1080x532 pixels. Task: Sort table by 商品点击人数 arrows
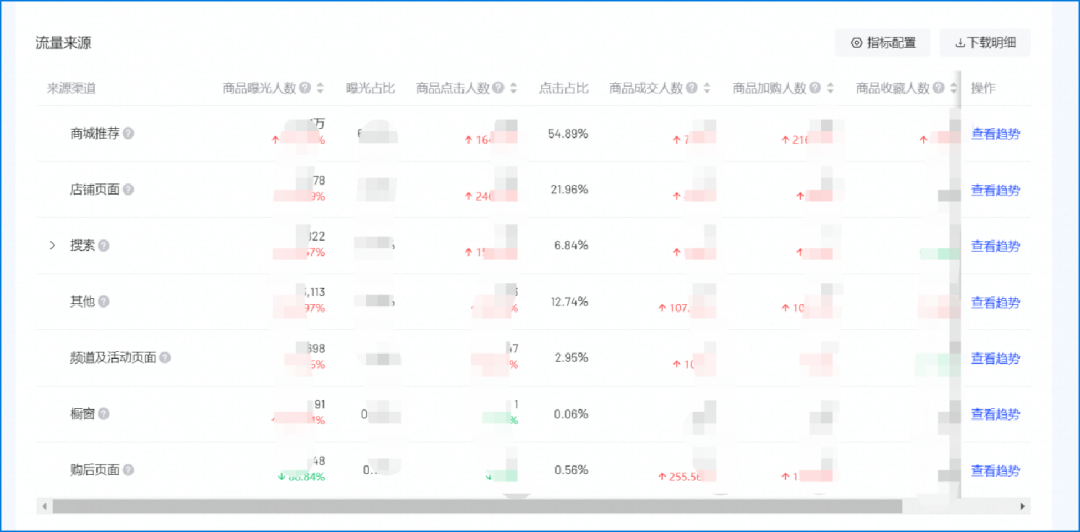tap(513, 88)
